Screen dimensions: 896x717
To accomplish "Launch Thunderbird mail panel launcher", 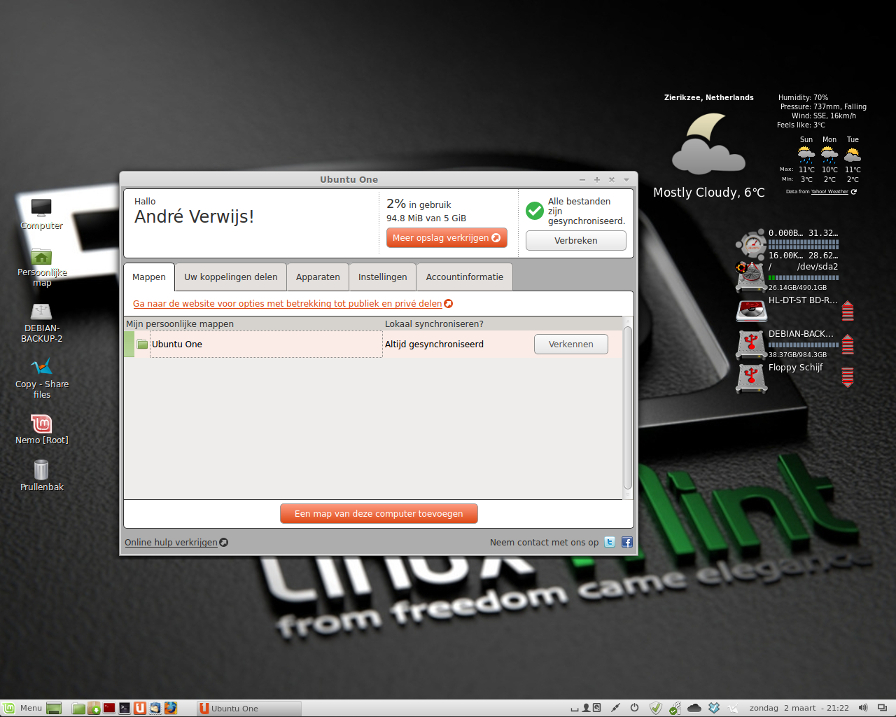I will point(155,708).
